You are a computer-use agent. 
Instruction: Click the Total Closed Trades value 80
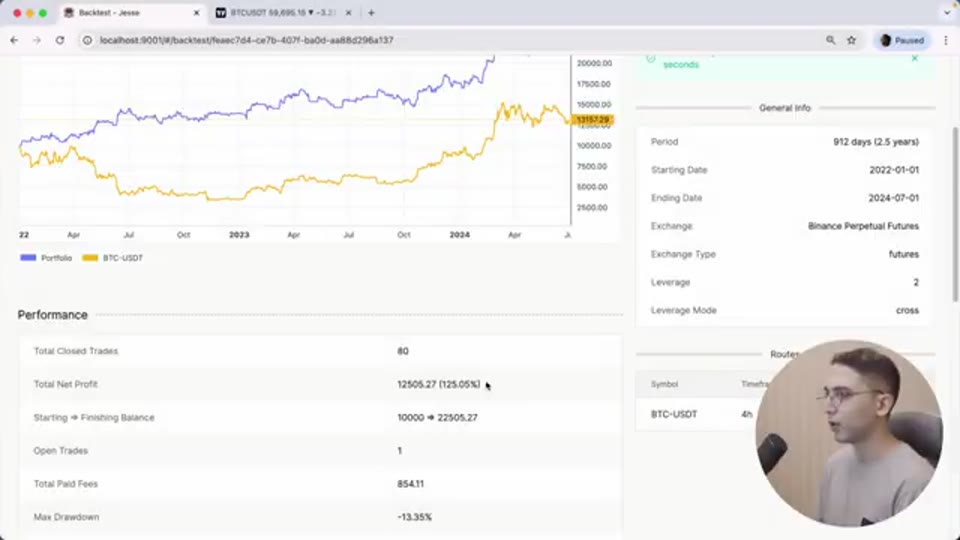(x=403, y=351)
